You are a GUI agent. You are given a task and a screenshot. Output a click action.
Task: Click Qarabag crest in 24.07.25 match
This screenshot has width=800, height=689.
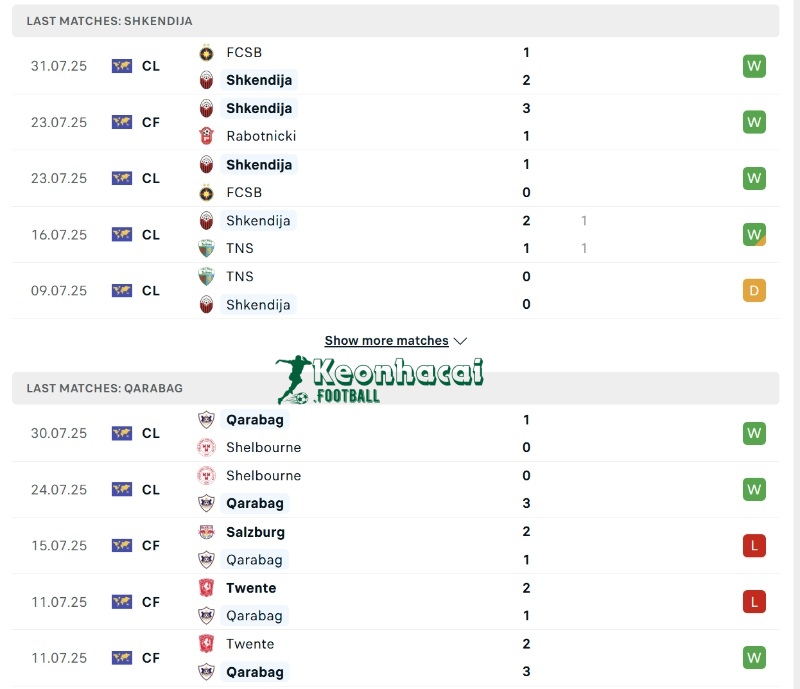[206, 503]
